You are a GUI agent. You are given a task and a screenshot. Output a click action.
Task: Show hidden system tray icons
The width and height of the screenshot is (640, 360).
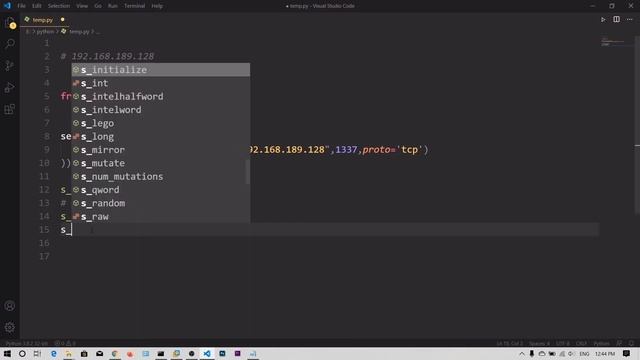point(522,353)
